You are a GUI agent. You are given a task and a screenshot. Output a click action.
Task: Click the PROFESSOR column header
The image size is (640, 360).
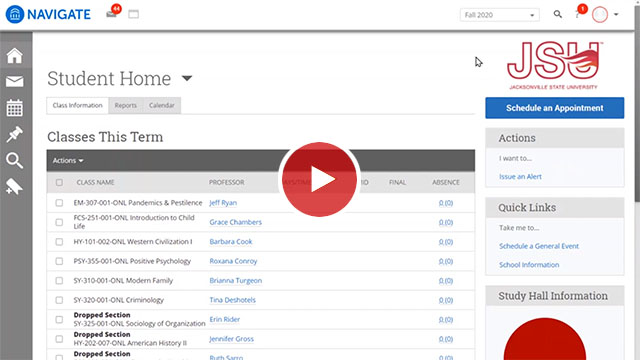[x=227, y=182]
